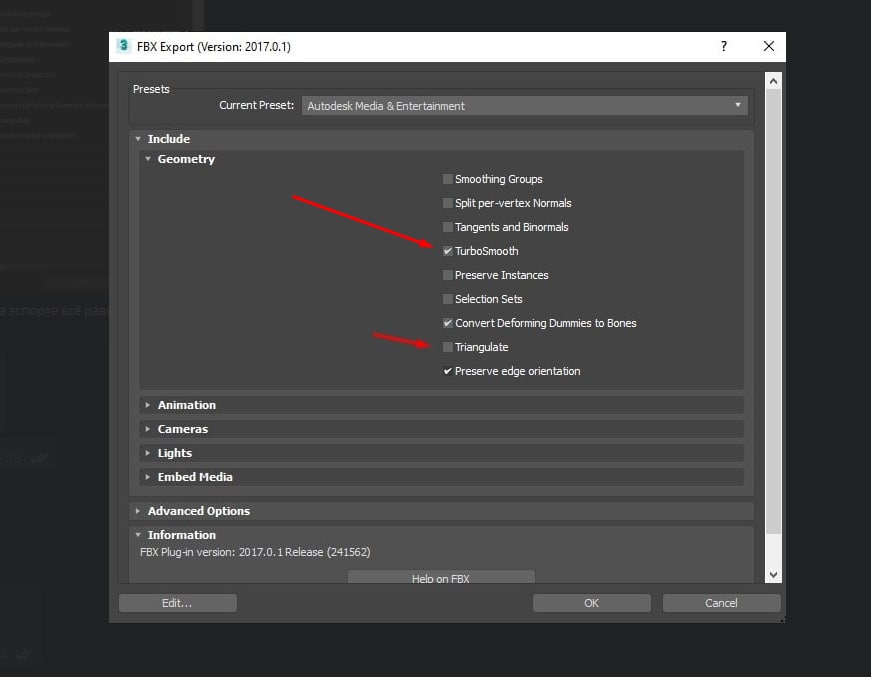Enable the Smoothing Groups checkbox
This screenshot has height=677, width=871.
pos(448,179)
